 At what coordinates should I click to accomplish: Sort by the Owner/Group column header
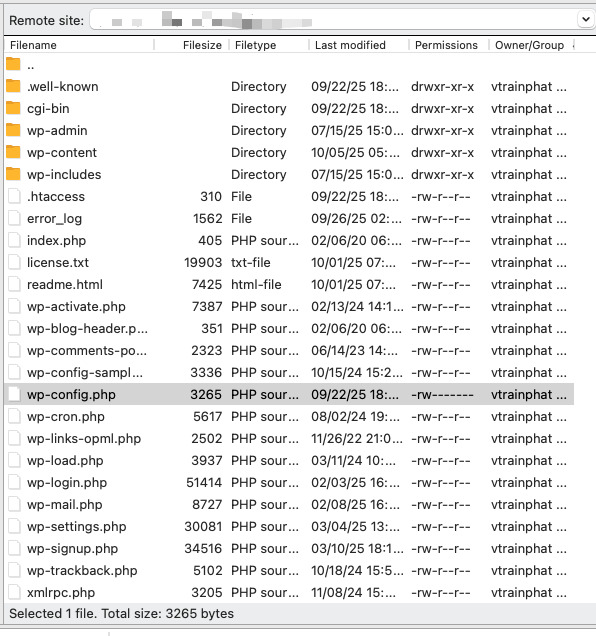point(529,45)
